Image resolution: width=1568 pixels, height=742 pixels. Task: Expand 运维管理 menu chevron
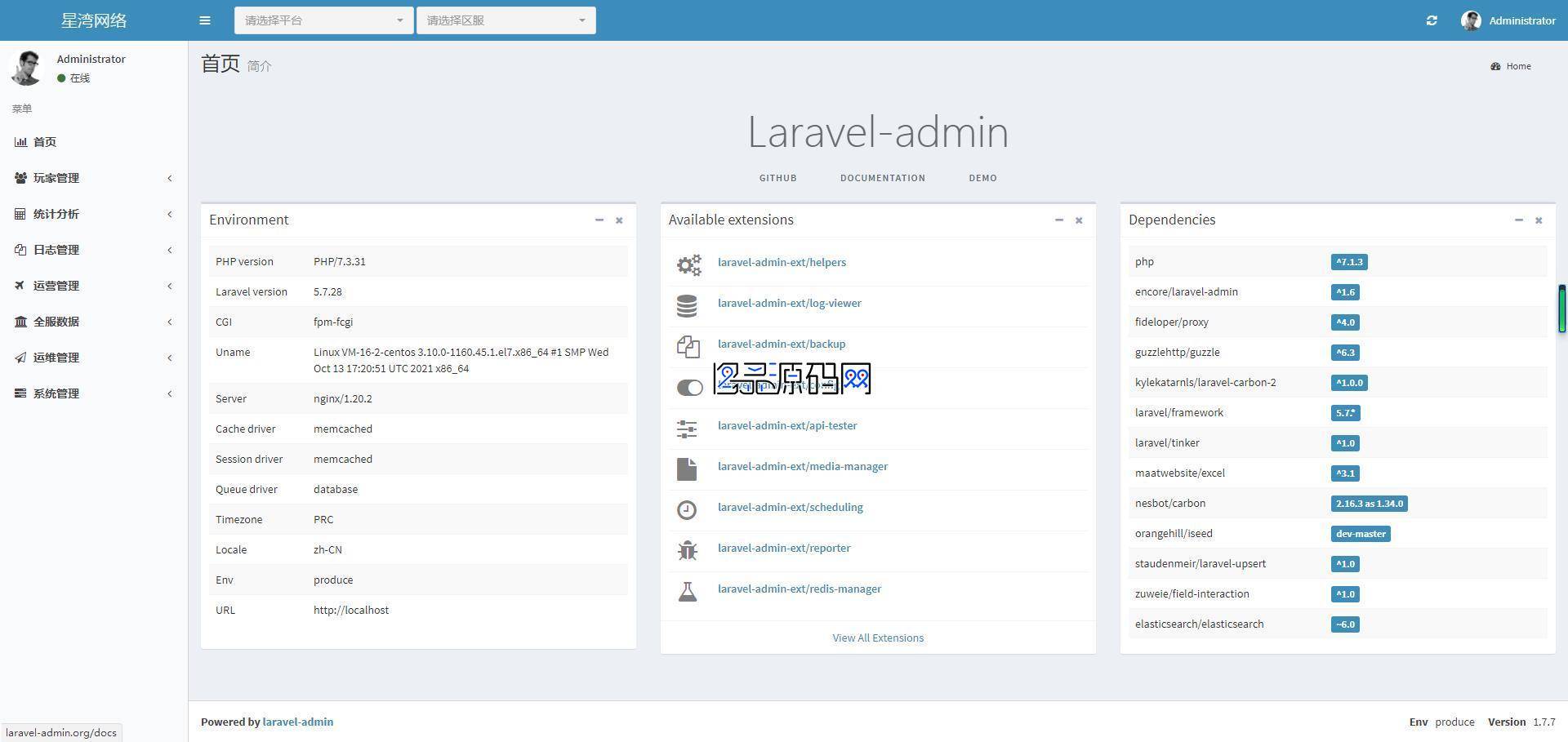coord(170,358)
